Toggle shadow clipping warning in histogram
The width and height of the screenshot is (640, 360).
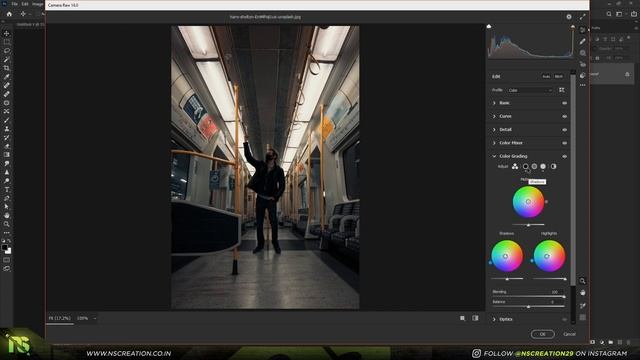coord(489,27)
